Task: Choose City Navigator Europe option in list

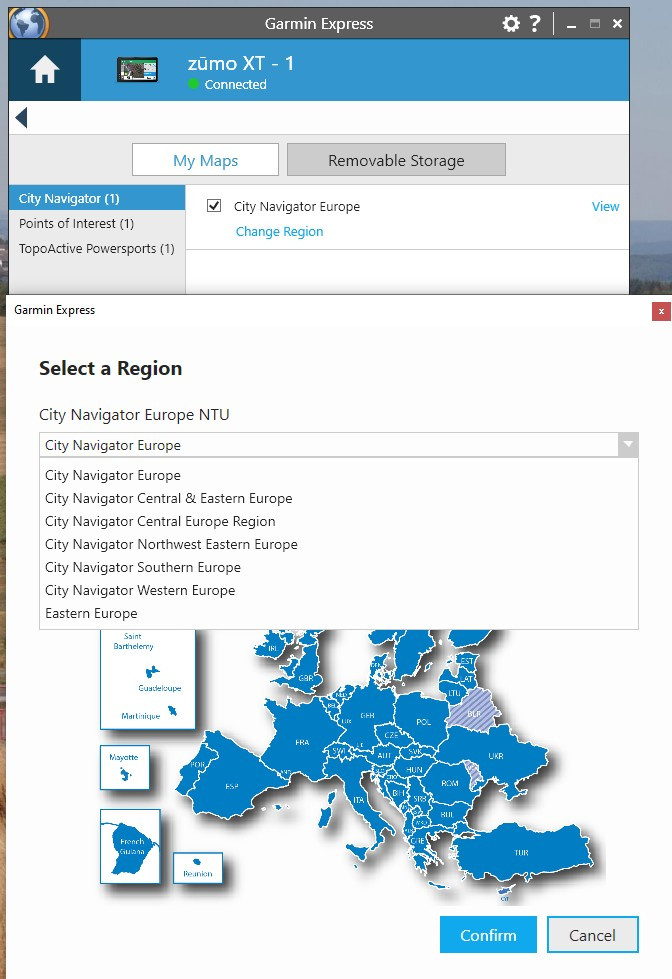Action: pyautogui.click(x=338, y=475)
